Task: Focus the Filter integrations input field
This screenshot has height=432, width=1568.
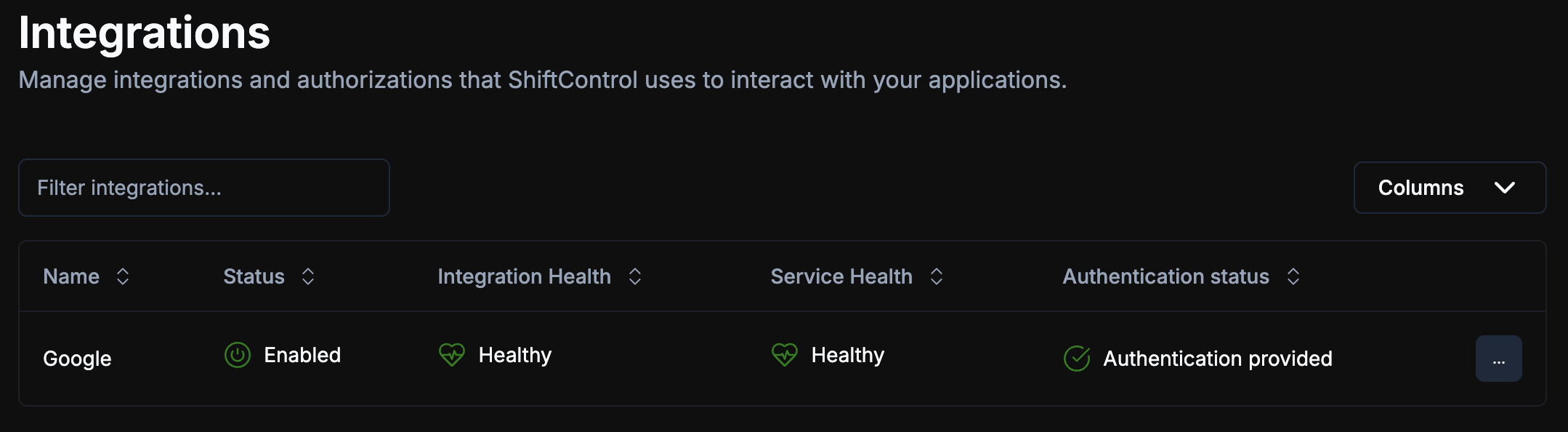Action: coord(203,188)
